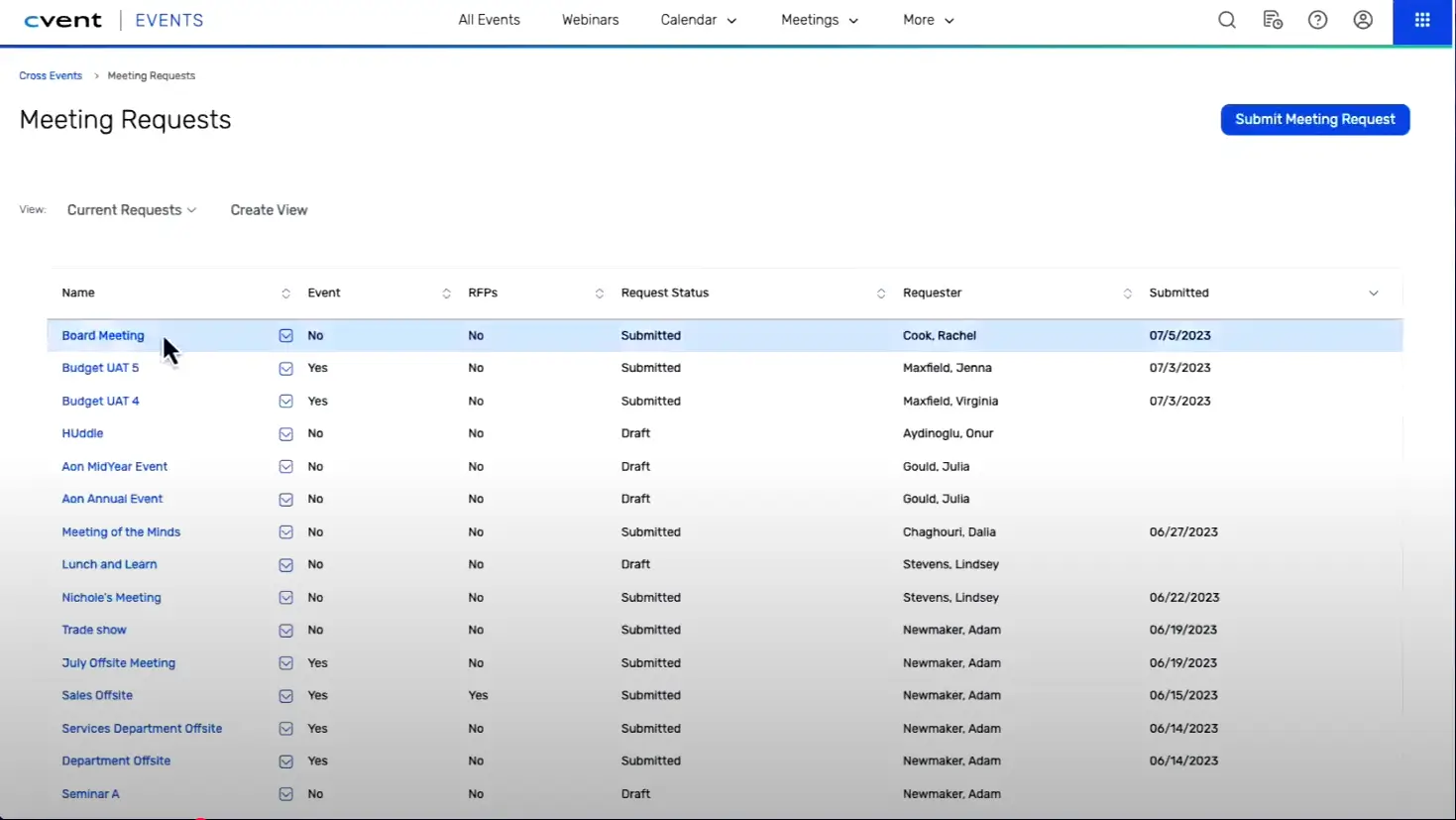The height and width of the screenshot is (820, 1456).
Task: Click the action icon for Department Offsite
Action: point(285,761)
